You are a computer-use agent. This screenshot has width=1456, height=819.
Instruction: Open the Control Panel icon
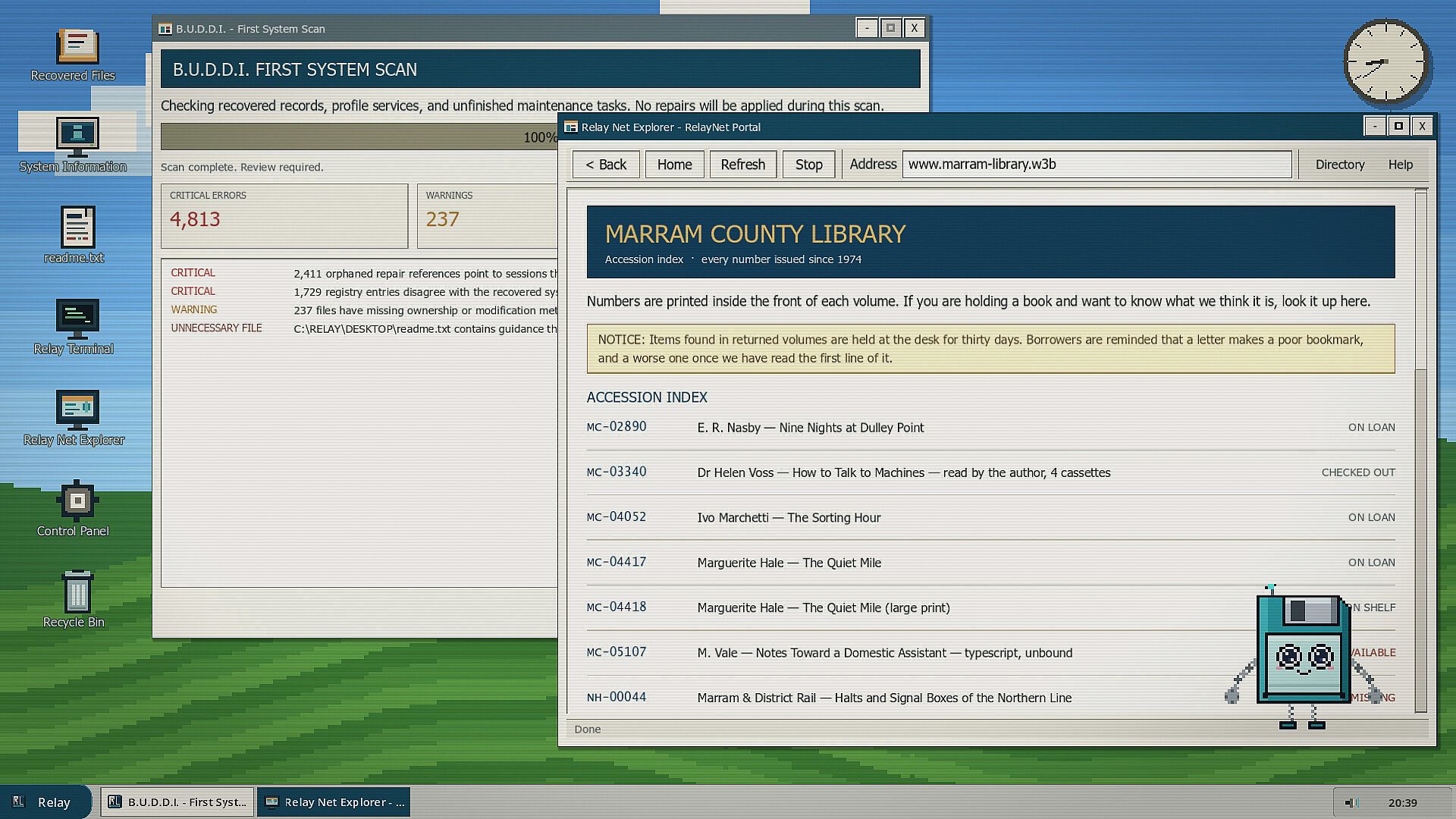pos(74,509)
